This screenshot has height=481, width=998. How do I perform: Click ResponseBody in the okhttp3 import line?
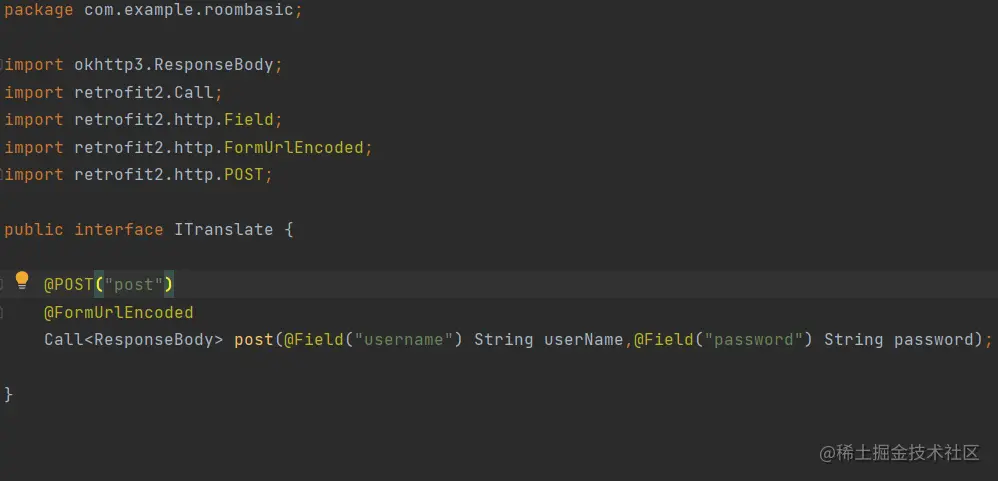[213, 65]
